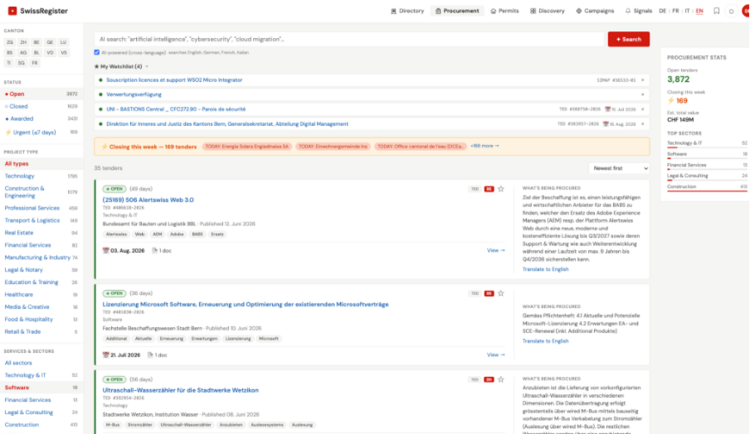The image size is (750, 434).
Task: View the Alertswiss Web 3.0 tender
Action: tap(496, 250)
